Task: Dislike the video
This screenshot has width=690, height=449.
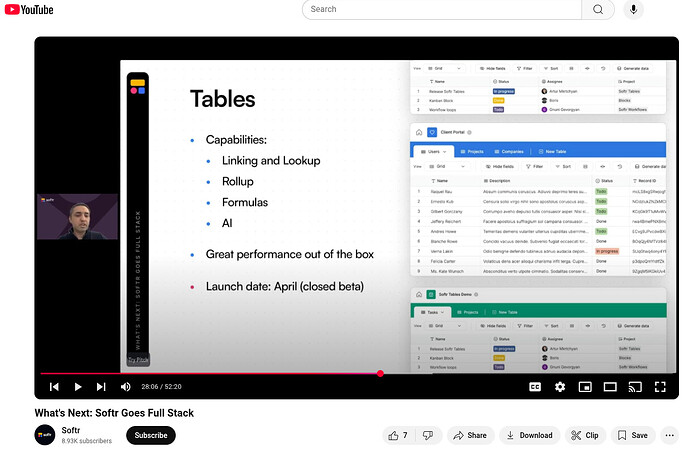Action: click(428, 435)
